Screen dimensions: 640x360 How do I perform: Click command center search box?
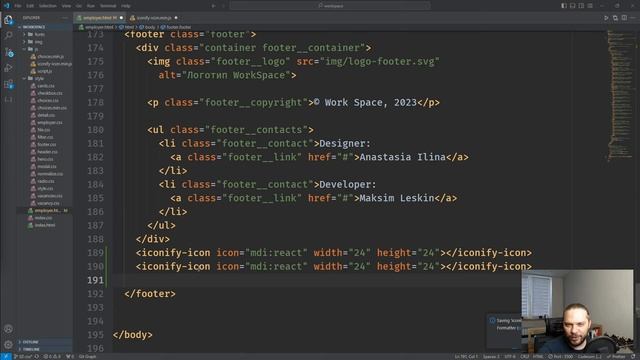click(330, 6)
